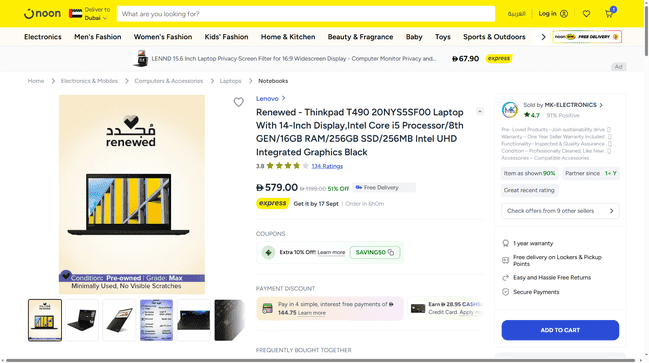Image resolution: width=649 pixels, height=363 pixels.
Task: Select fourth thumbnail with spec sheet
Action: 156,320
